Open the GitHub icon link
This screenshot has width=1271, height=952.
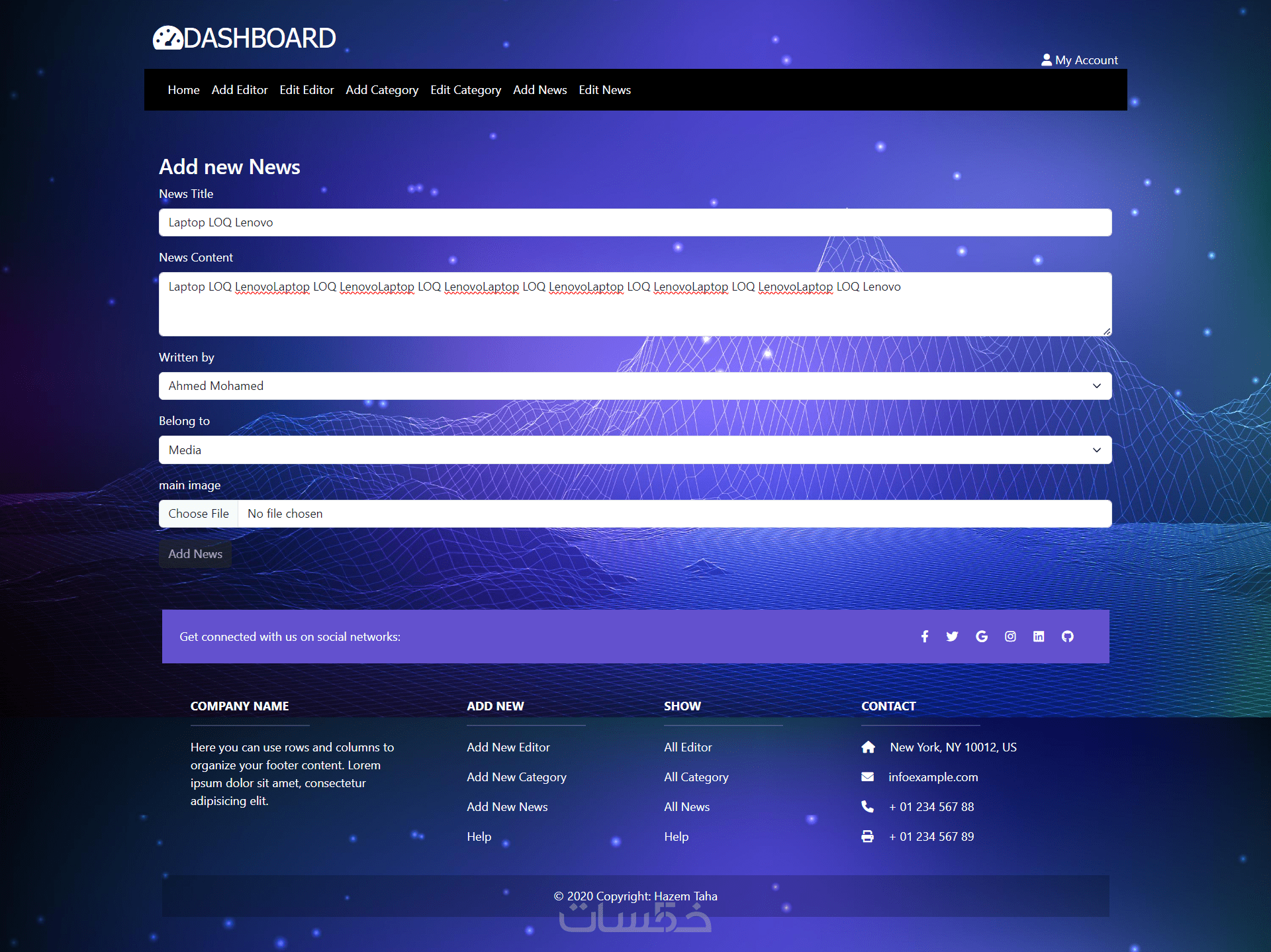[x=1068, y=636]
